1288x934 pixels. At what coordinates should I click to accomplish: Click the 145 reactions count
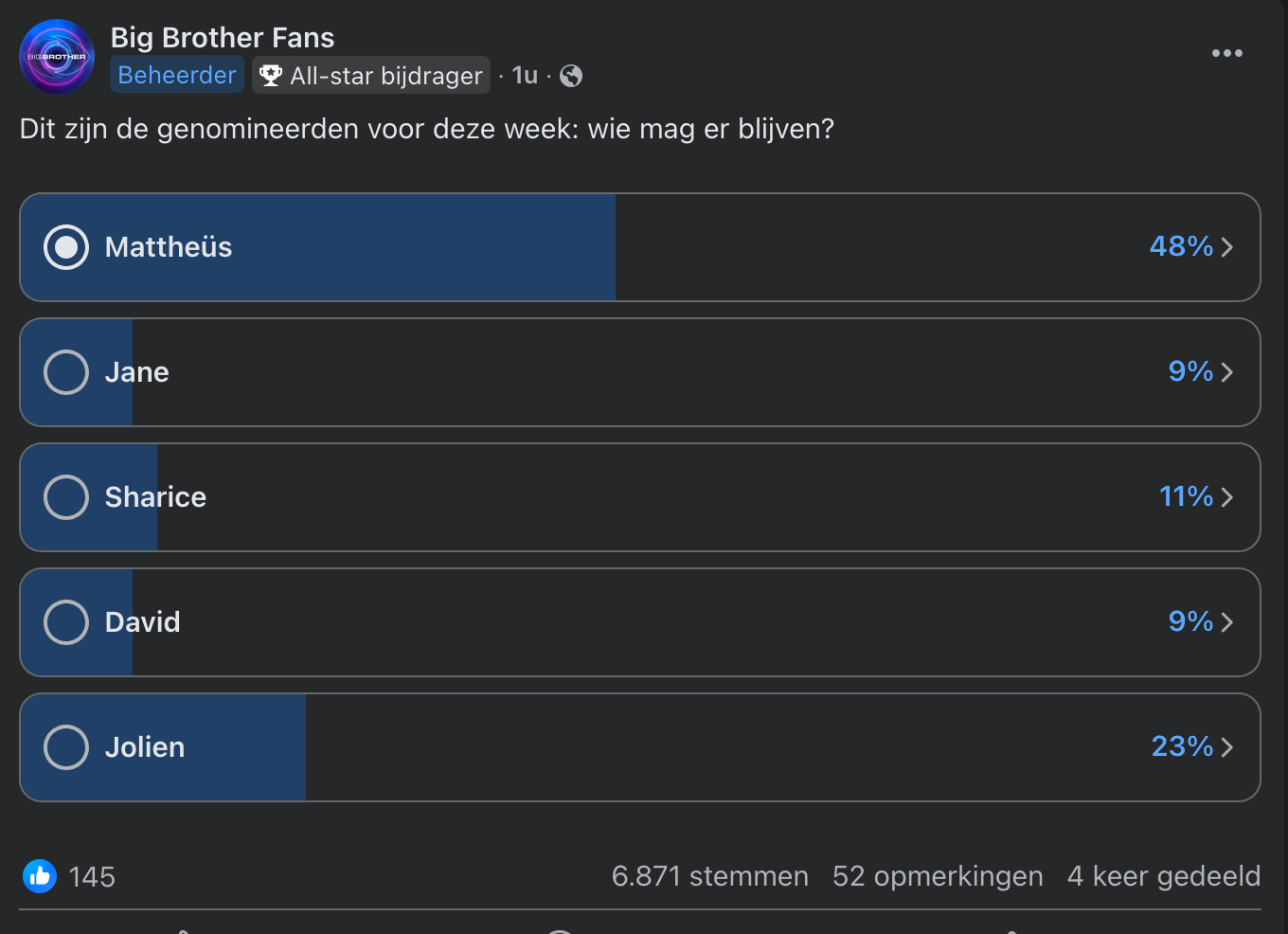(x=92, y=877)
